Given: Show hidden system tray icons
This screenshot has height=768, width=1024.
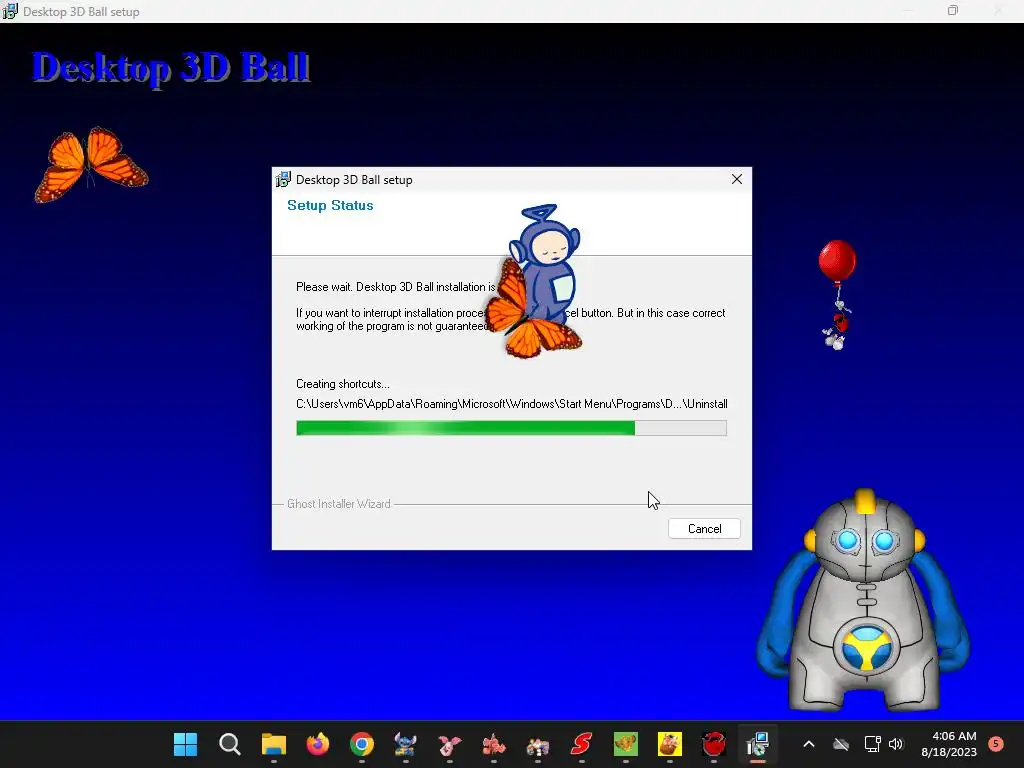Looking at the screenshot, I should coord(808,744).
